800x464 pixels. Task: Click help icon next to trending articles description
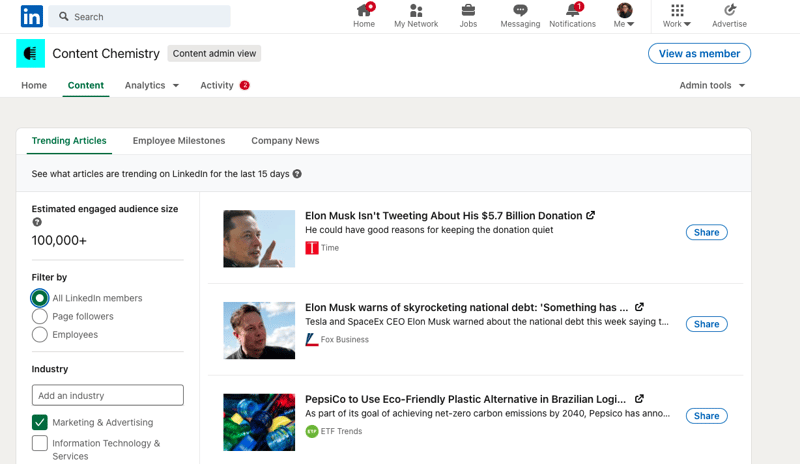[x=297, y=174]
